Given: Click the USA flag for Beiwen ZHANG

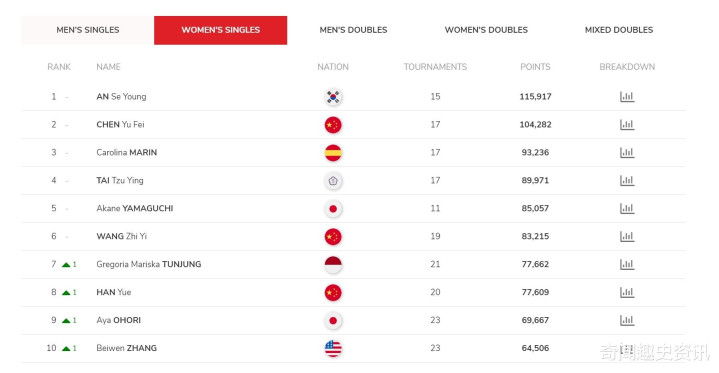Looking at the screenshot, I should point(333,348).
